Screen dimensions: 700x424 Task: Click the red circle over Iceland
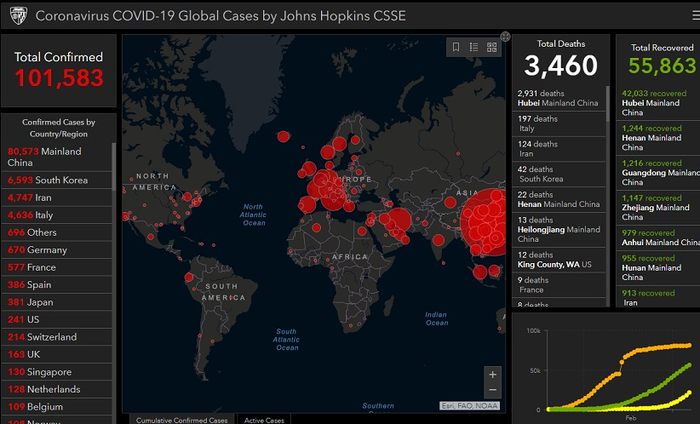[x=283, y=137]
